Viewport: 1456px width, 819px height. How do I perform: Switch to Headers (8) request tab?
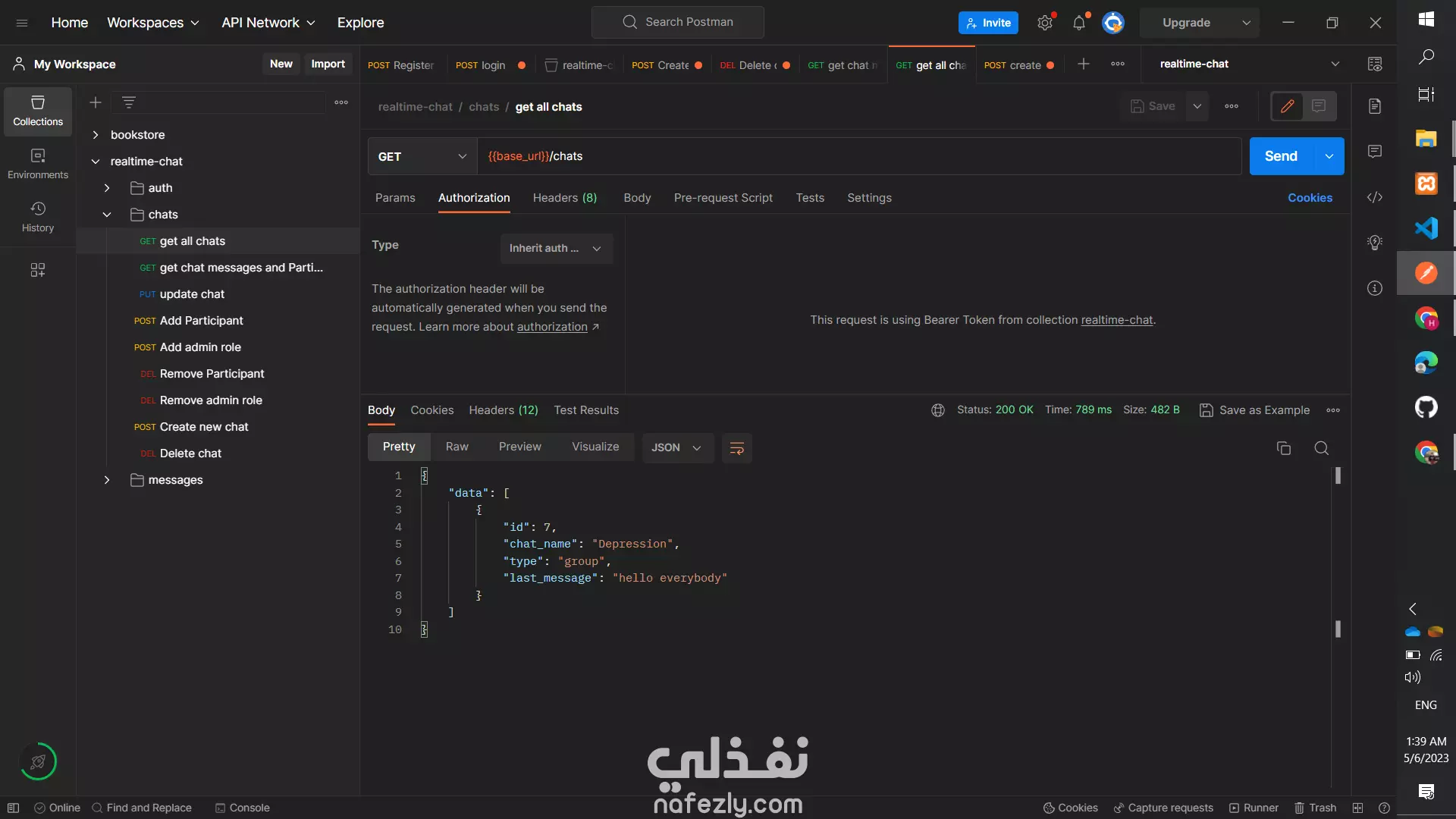pyautogui.click(x=565, y=198)
